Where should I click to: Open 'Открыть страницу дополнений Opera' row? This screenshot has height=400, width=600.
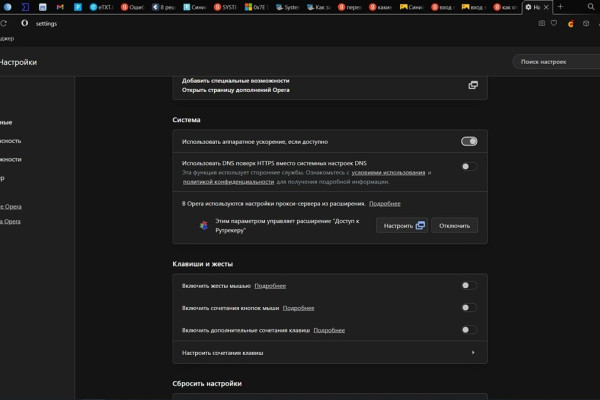pyautogui.click(x=330, y=90)
